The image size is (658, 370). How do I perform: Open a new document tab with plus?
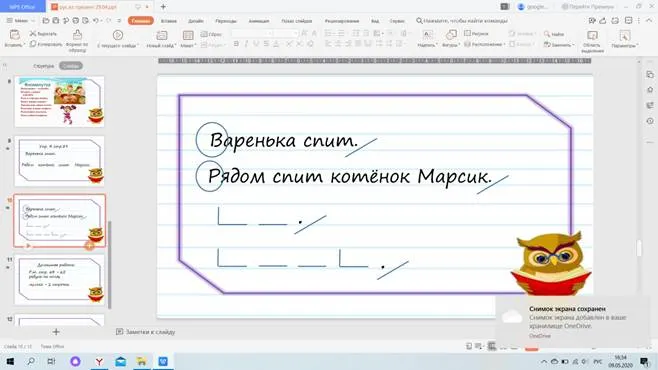pyautogui.click(x=163, y=7)
